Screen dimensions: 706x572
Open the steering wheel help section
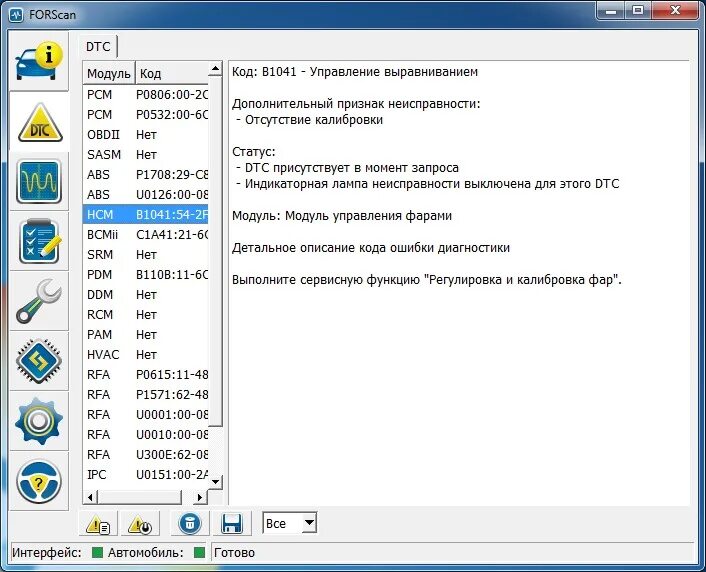point(39,481)
